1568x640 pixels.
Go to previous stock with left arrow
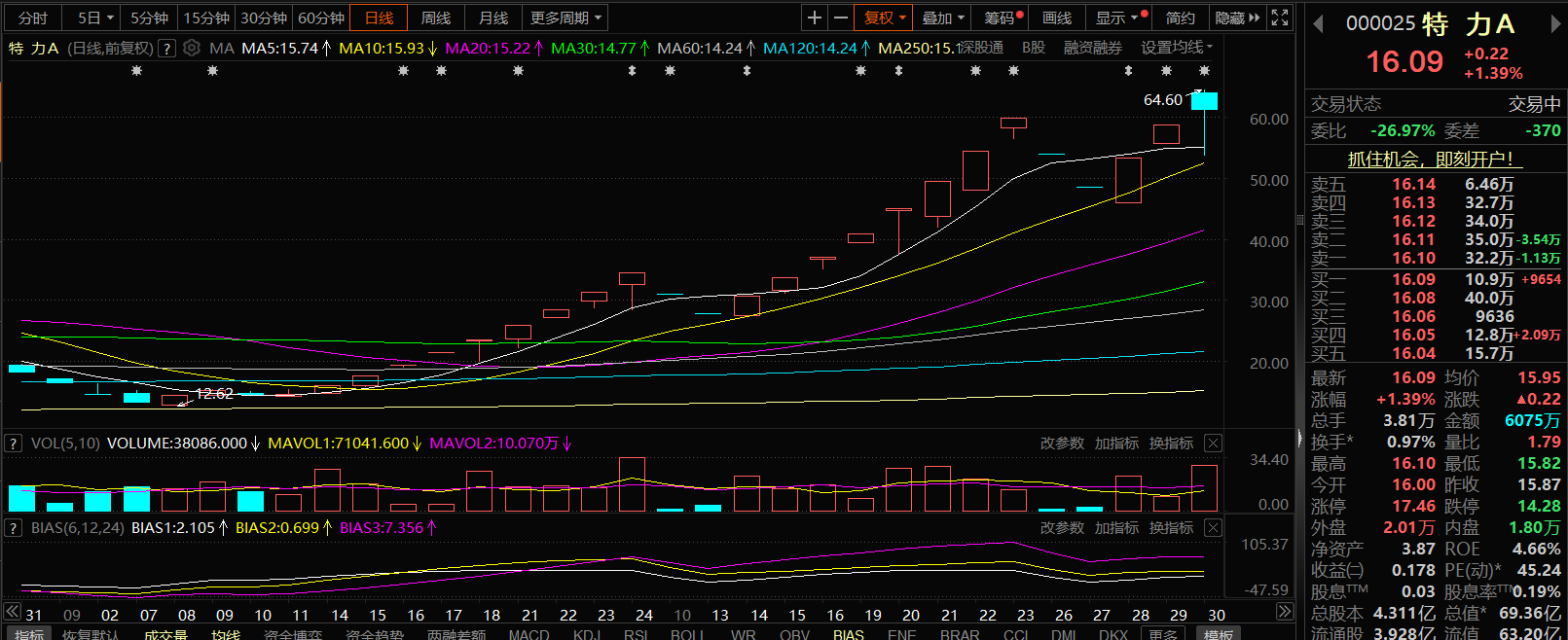[1318, 24]
